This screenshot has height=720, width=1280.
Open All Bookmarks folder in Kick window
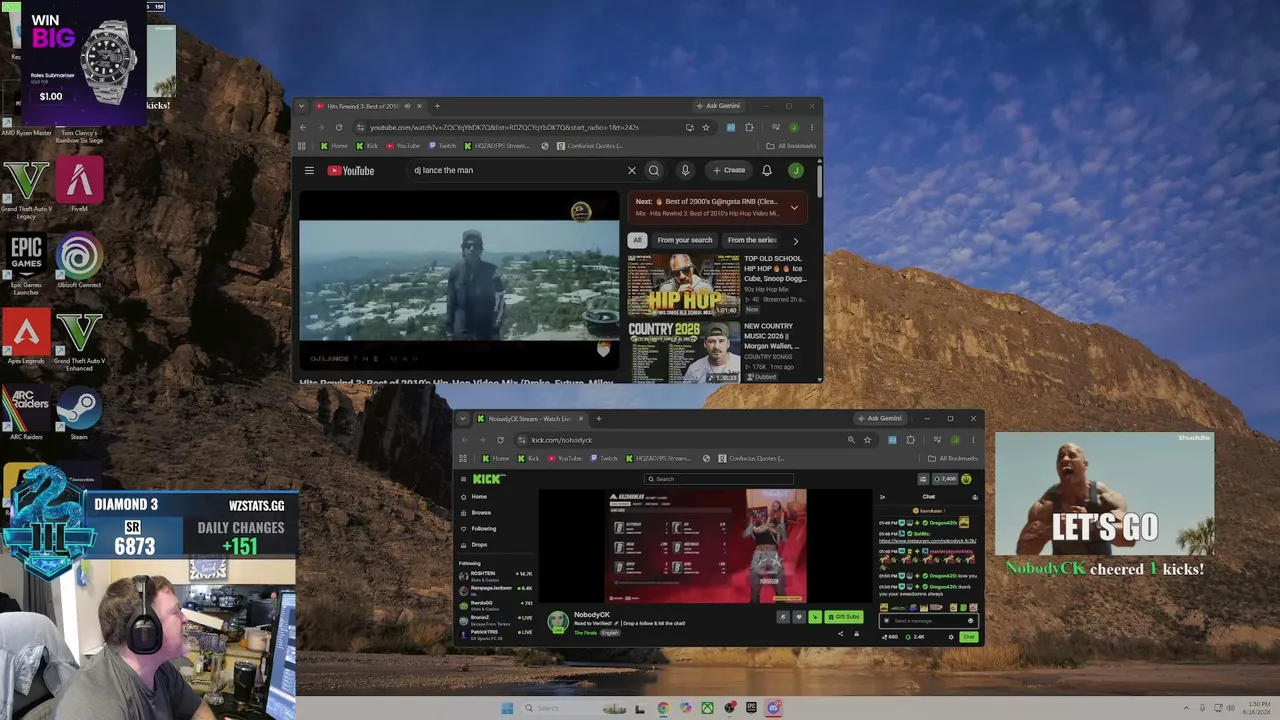click(x=952, y=459)
